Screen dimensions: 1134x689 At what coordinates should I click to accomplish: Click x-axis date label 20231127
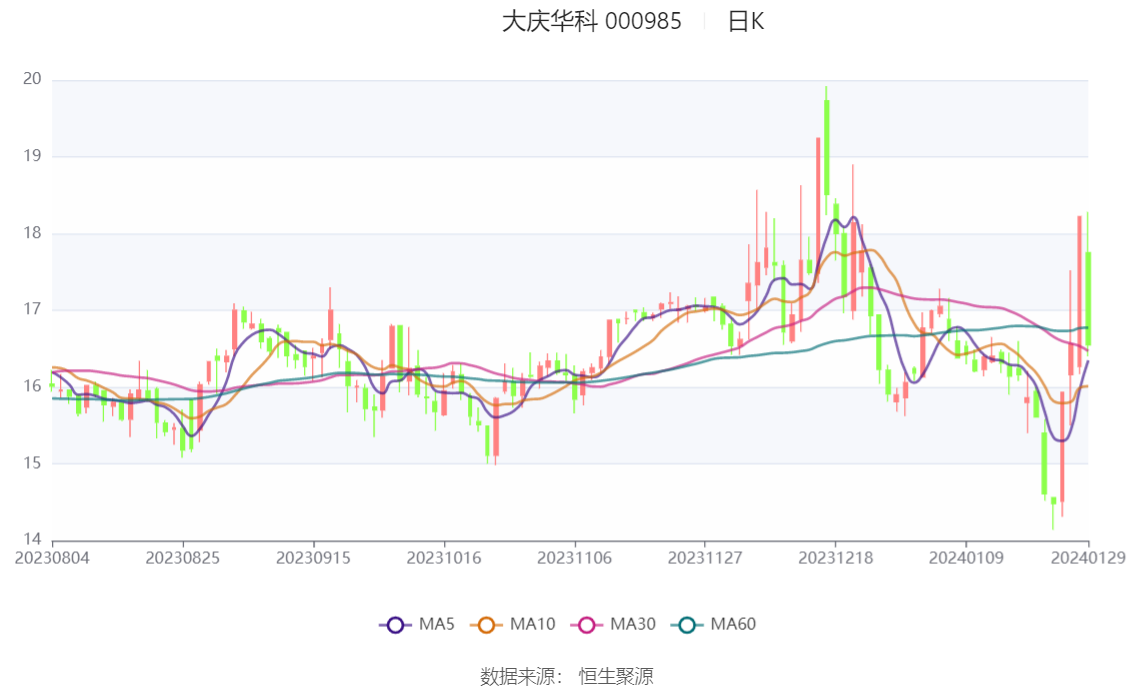point(705,558)
